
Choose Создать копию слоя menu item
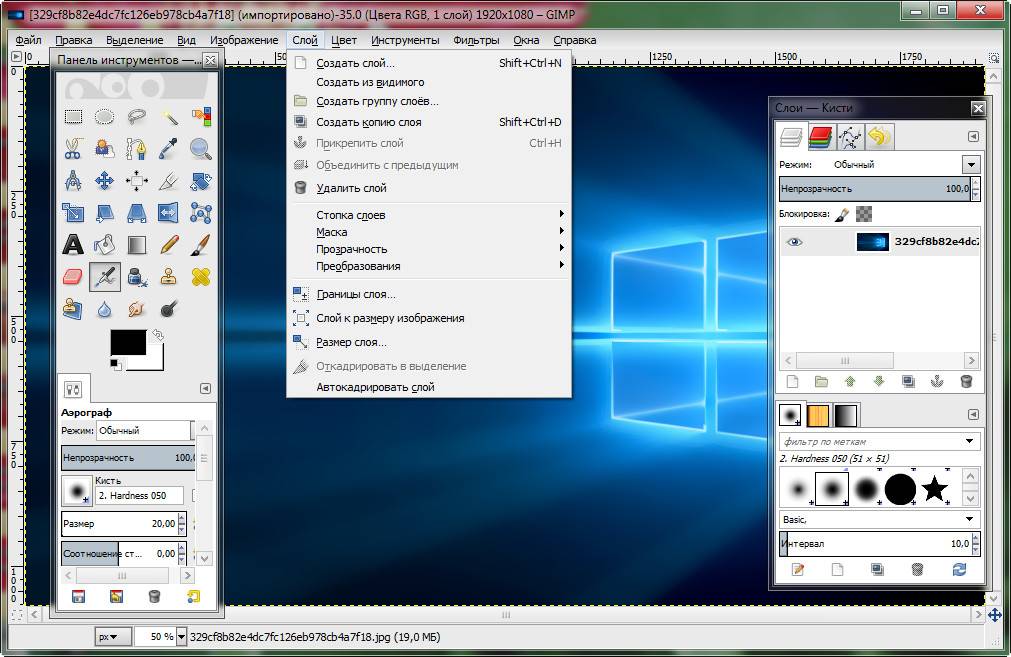pyautogui.click(x=429, y=122)
